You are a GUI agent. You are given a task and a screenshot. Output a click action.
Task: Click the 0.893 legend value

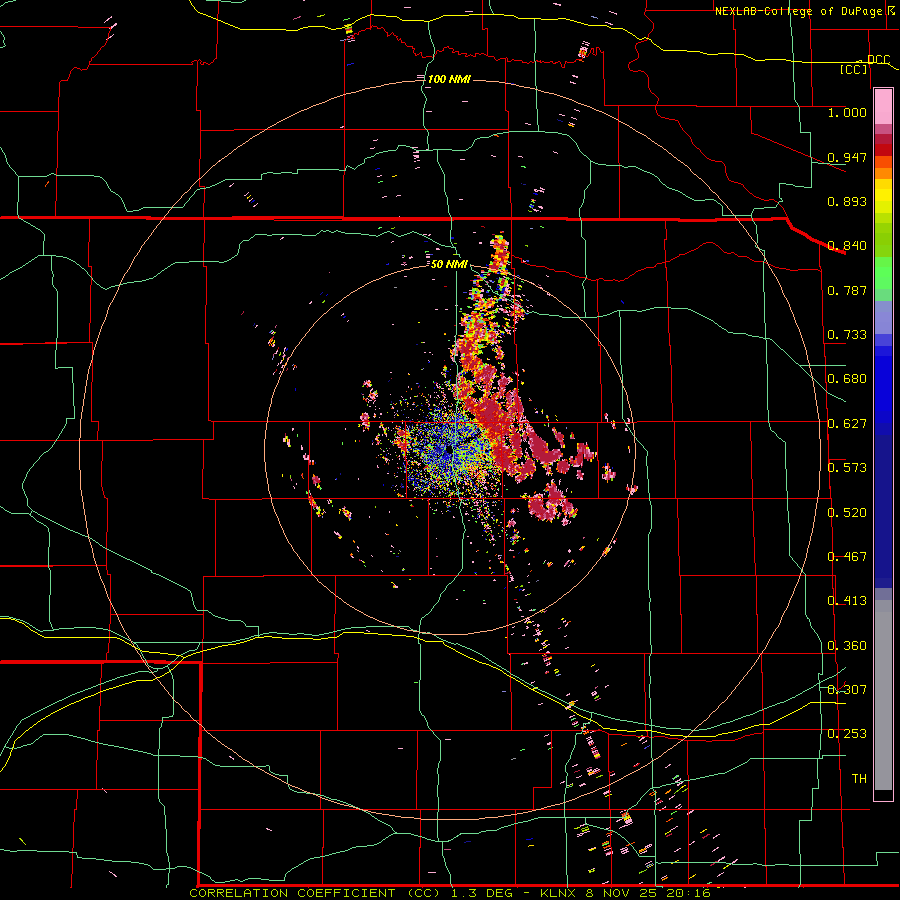(x=847, y=201)
